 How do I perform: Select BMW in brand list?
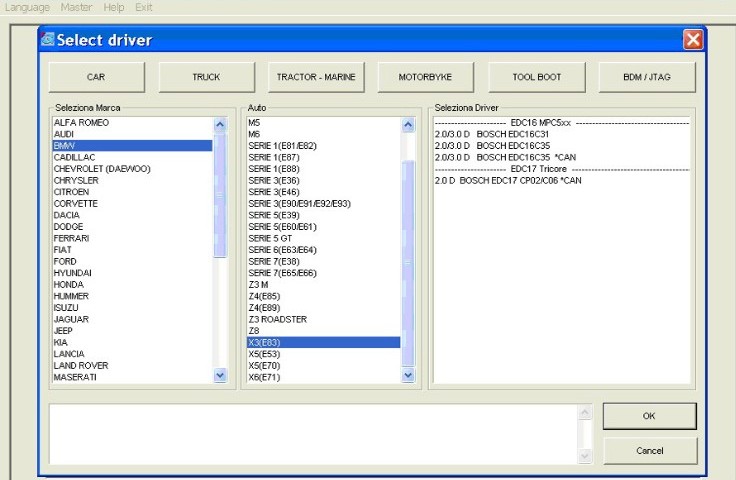(132, 145)
